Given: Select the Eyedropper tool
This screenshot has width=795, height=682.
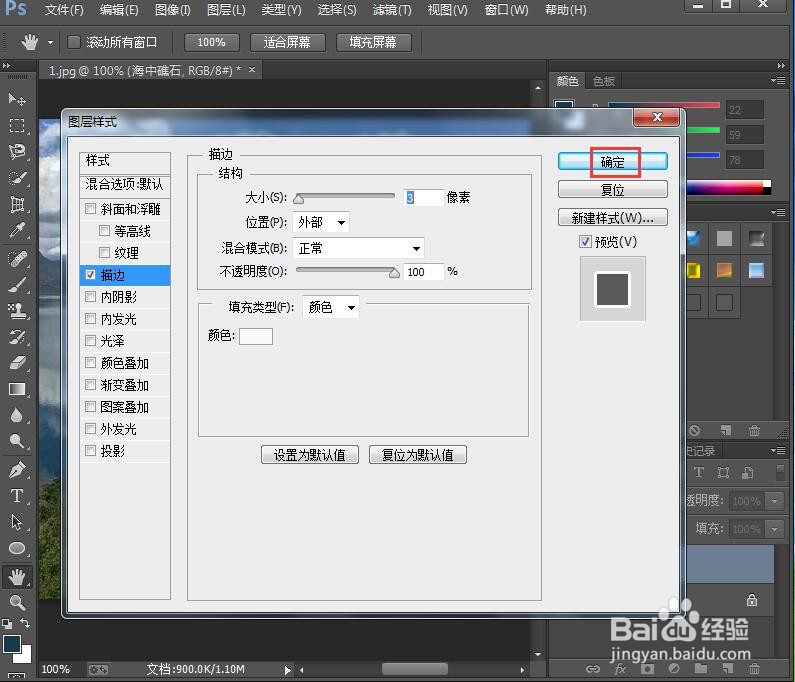Looking at the screenshot, I should click(17, 231).
